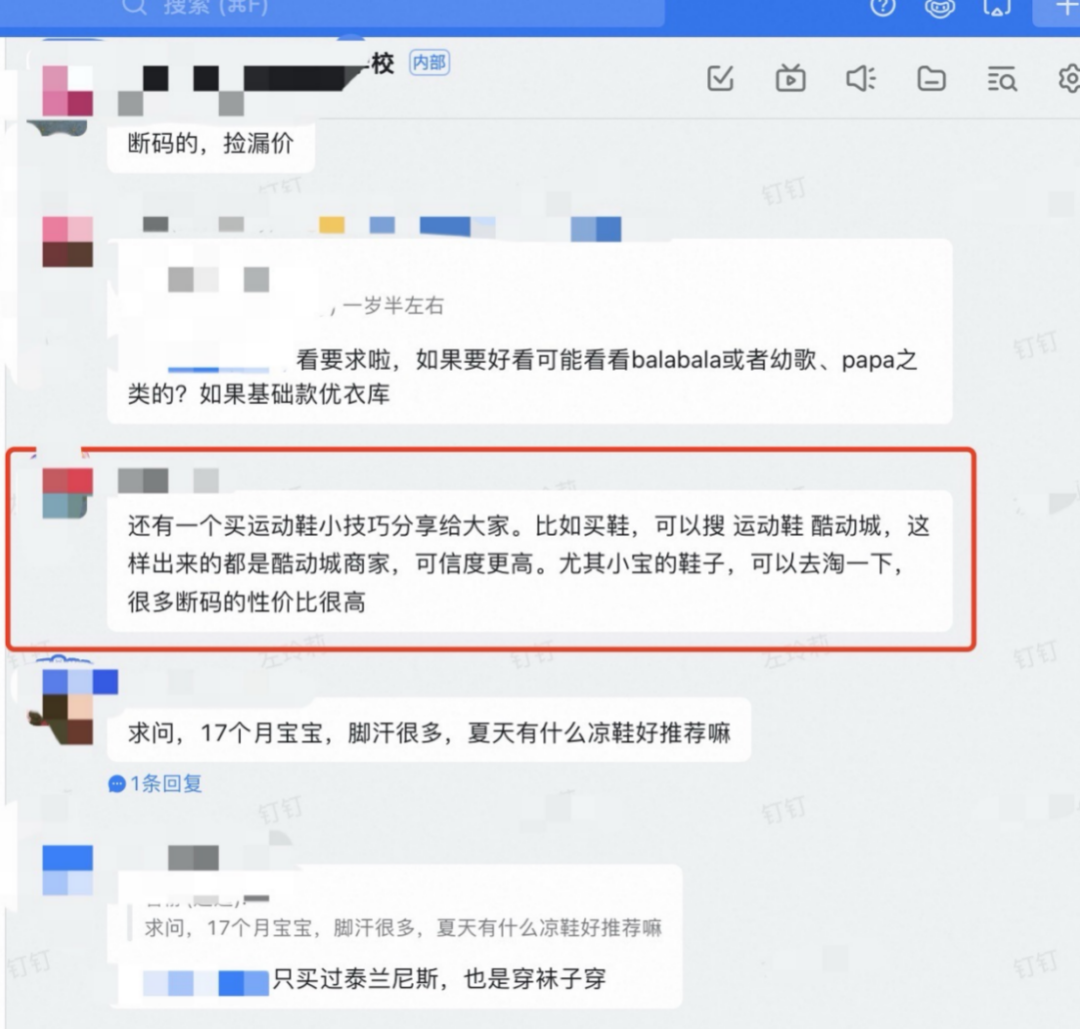Screen dimensions: 1080x1029
Task: Click the message mentioning balabala and 优衣库
Action: 529,333
